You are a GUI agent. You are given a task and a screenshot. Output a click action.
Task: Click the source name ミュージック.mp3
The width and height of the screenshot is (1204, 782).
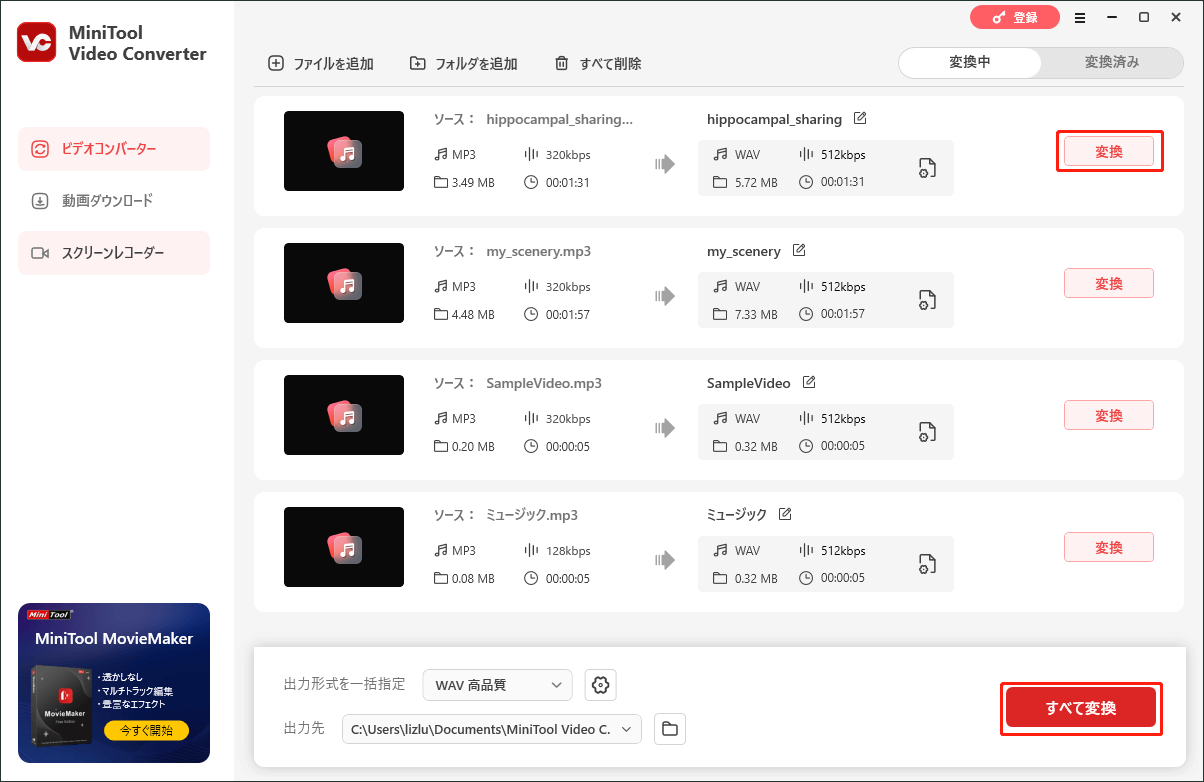pos(532,515)
